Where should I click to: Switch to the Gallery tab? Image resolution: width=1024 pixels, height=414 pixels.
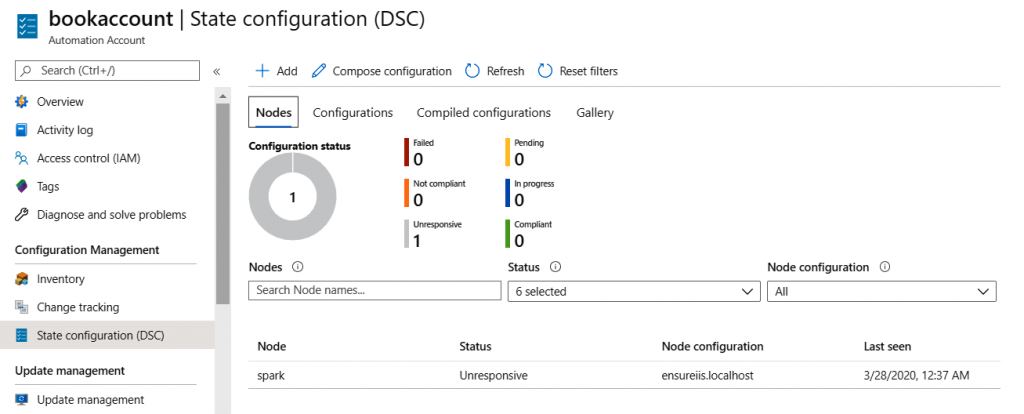[595, 113]
